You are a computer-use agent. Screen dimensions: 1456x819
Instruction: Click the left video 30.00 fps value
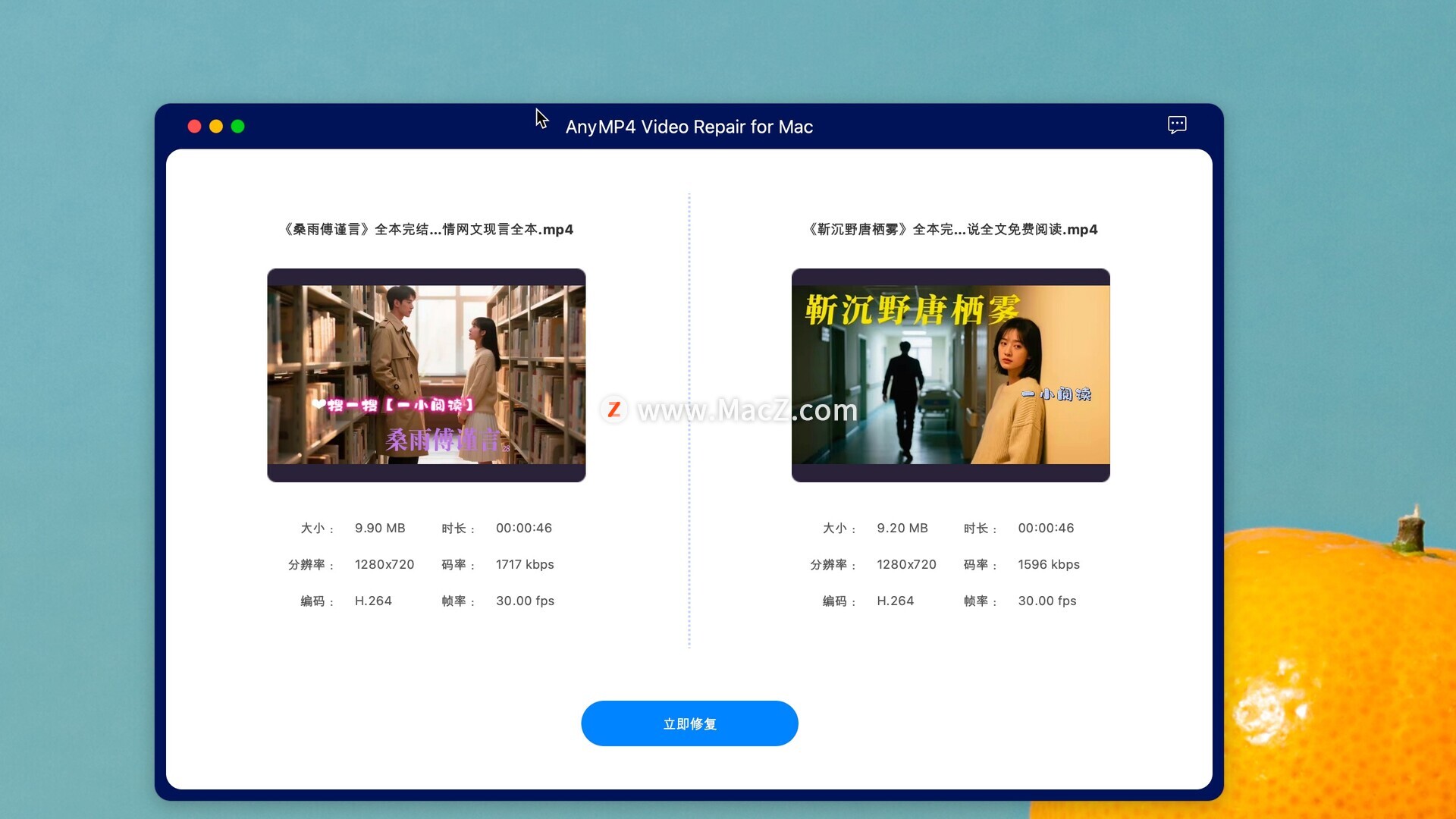[x=525, y=601]
